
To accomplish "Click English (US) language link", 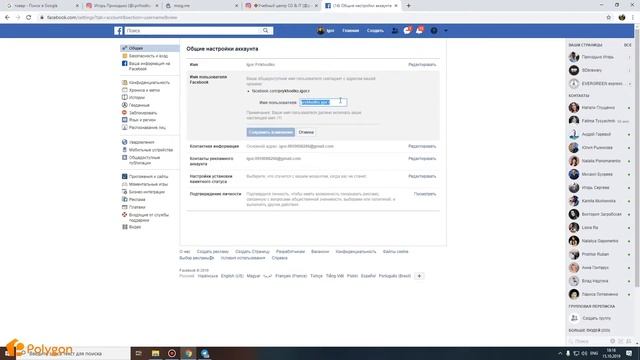I will pyautogui.click(x=232, y=276).
